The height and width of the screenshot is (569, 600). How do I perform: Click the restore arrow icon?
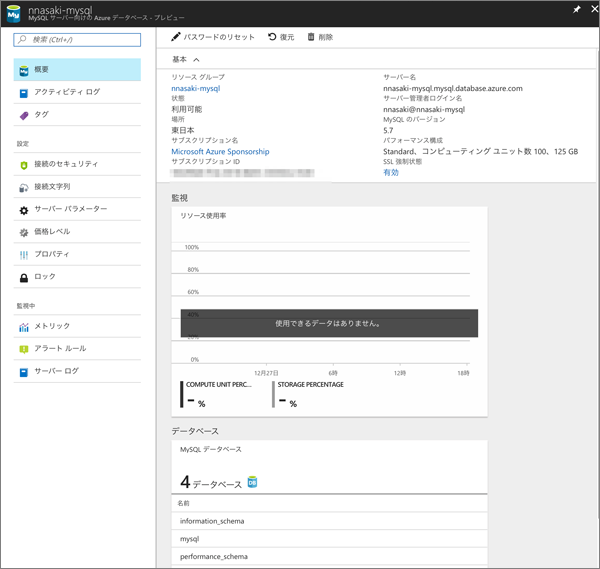pos(272,37)
